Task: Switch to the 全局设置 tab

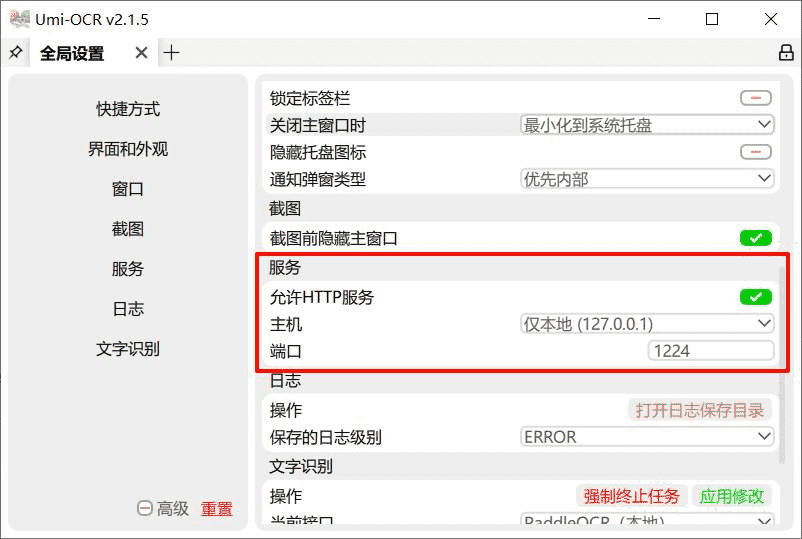Action: point(72,53)
